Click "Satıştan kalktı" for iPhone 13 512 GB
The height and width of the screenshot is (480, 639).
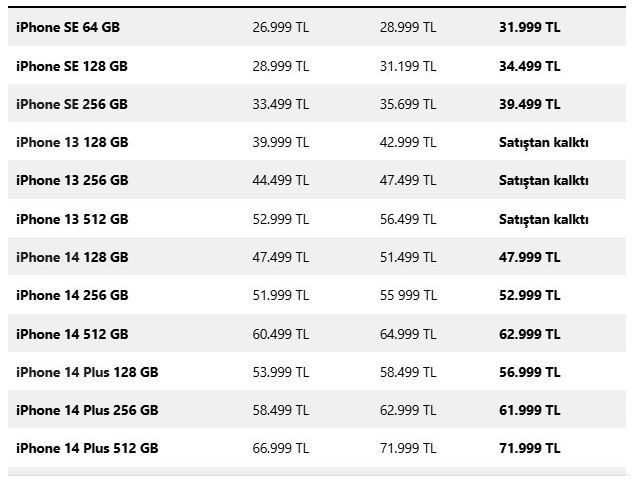click(x=543, y=219)
